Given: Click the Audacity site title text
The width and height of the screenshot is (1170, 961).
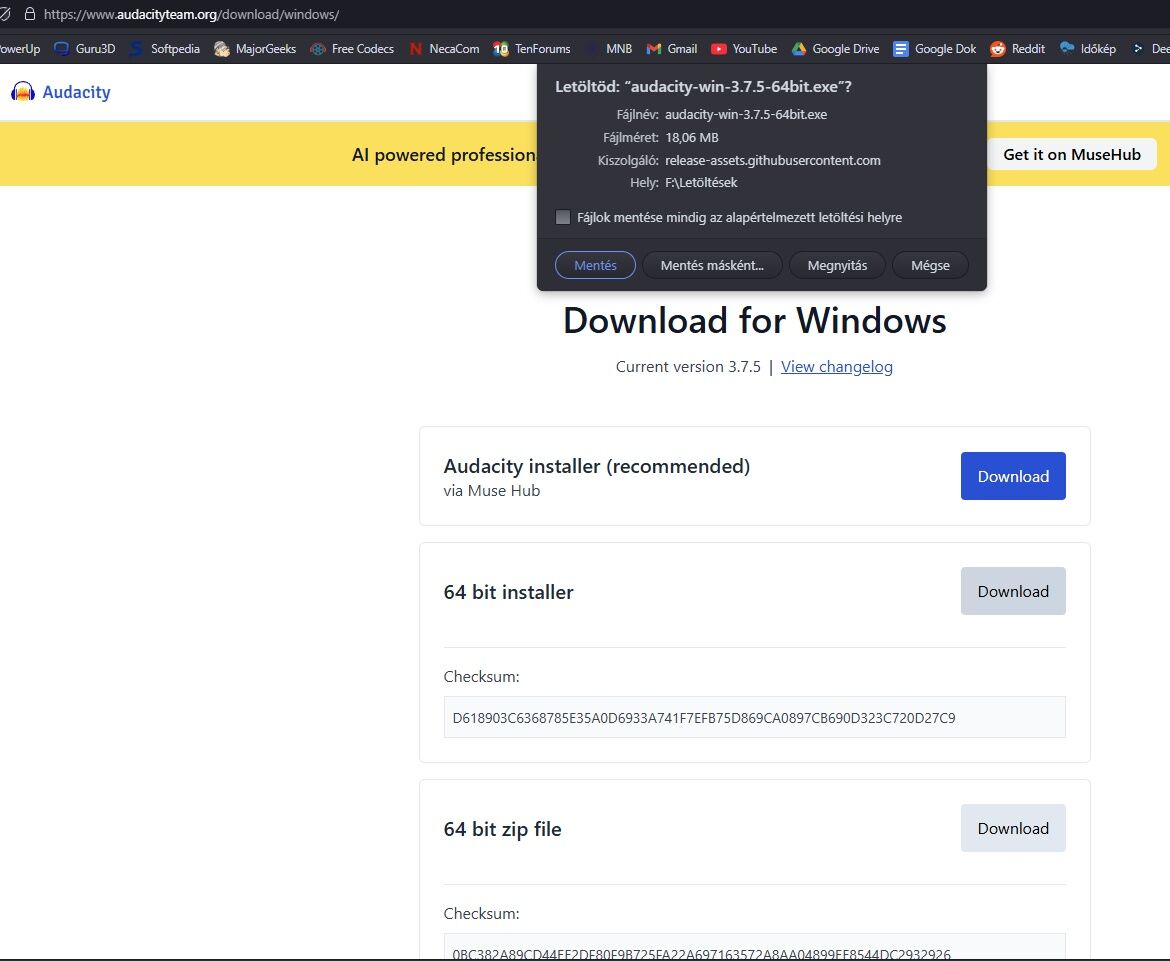Looking at the screenshot, I should 76,92.
